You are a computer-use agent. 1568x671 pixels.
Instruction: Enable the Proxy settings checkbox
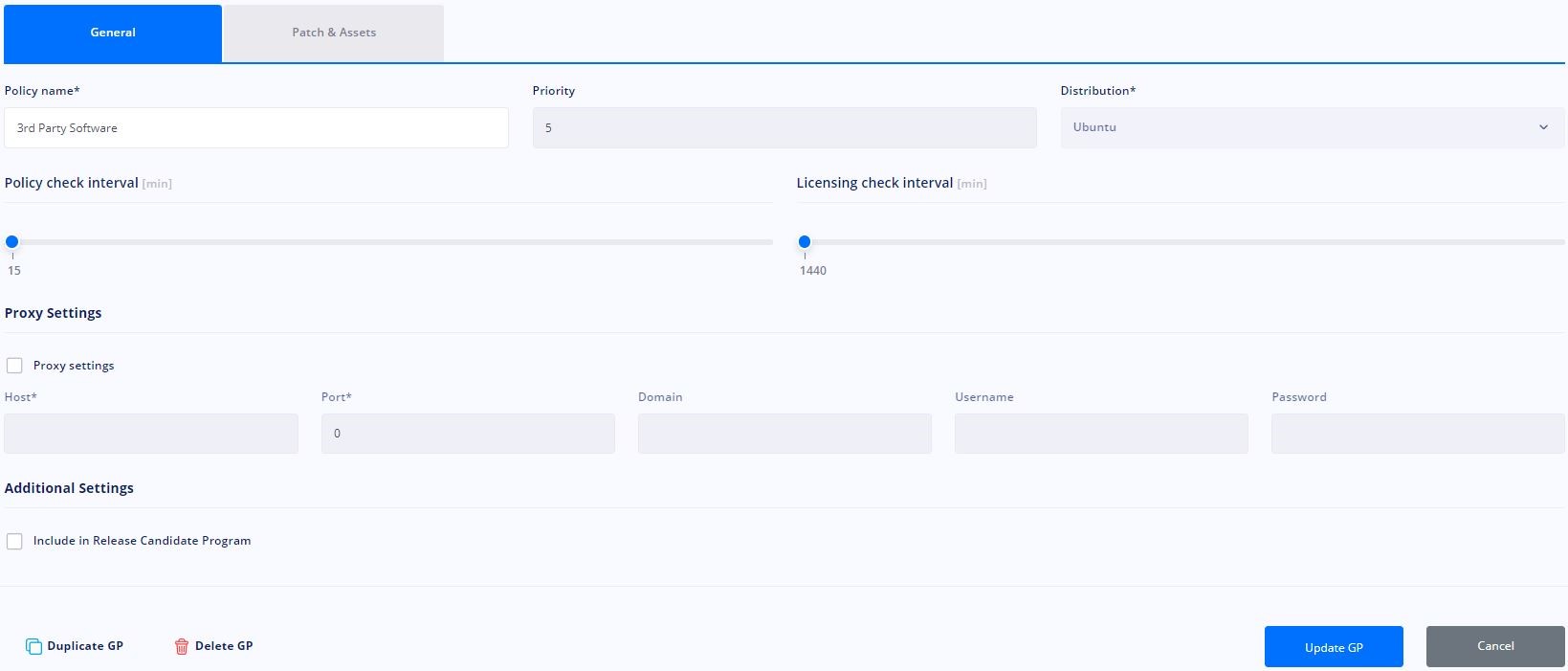pos(14,366)
